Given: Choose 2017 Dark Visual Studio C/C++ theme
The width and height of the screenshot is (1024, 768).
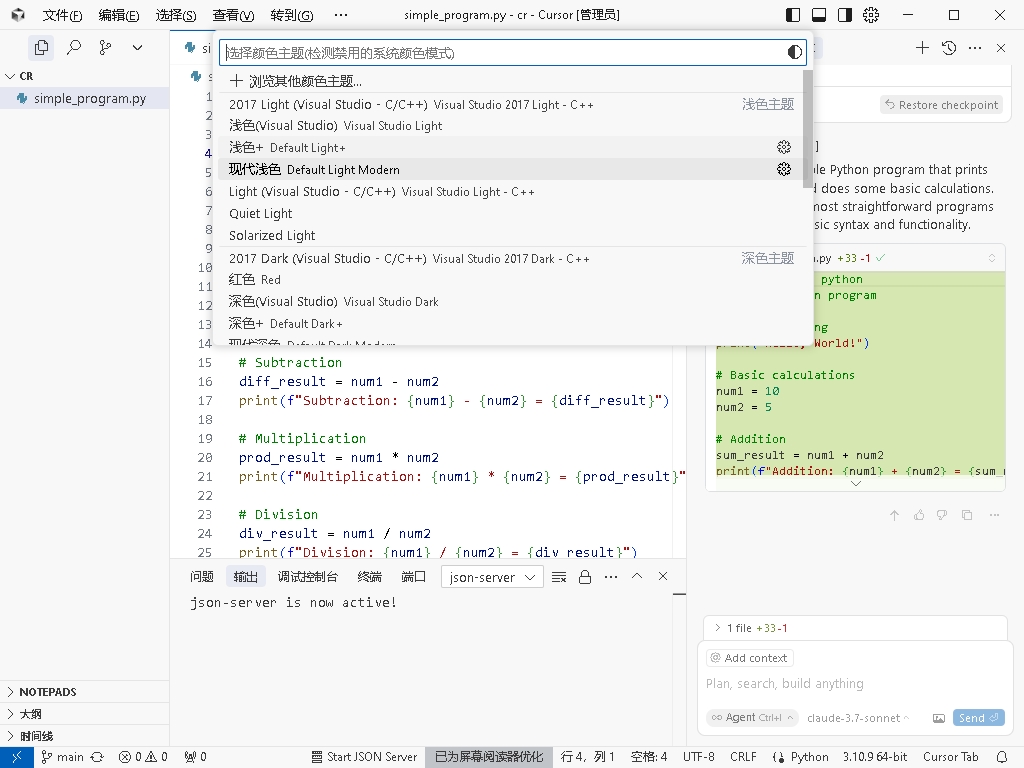Looking at the screenshot, I should coord(511,259).
